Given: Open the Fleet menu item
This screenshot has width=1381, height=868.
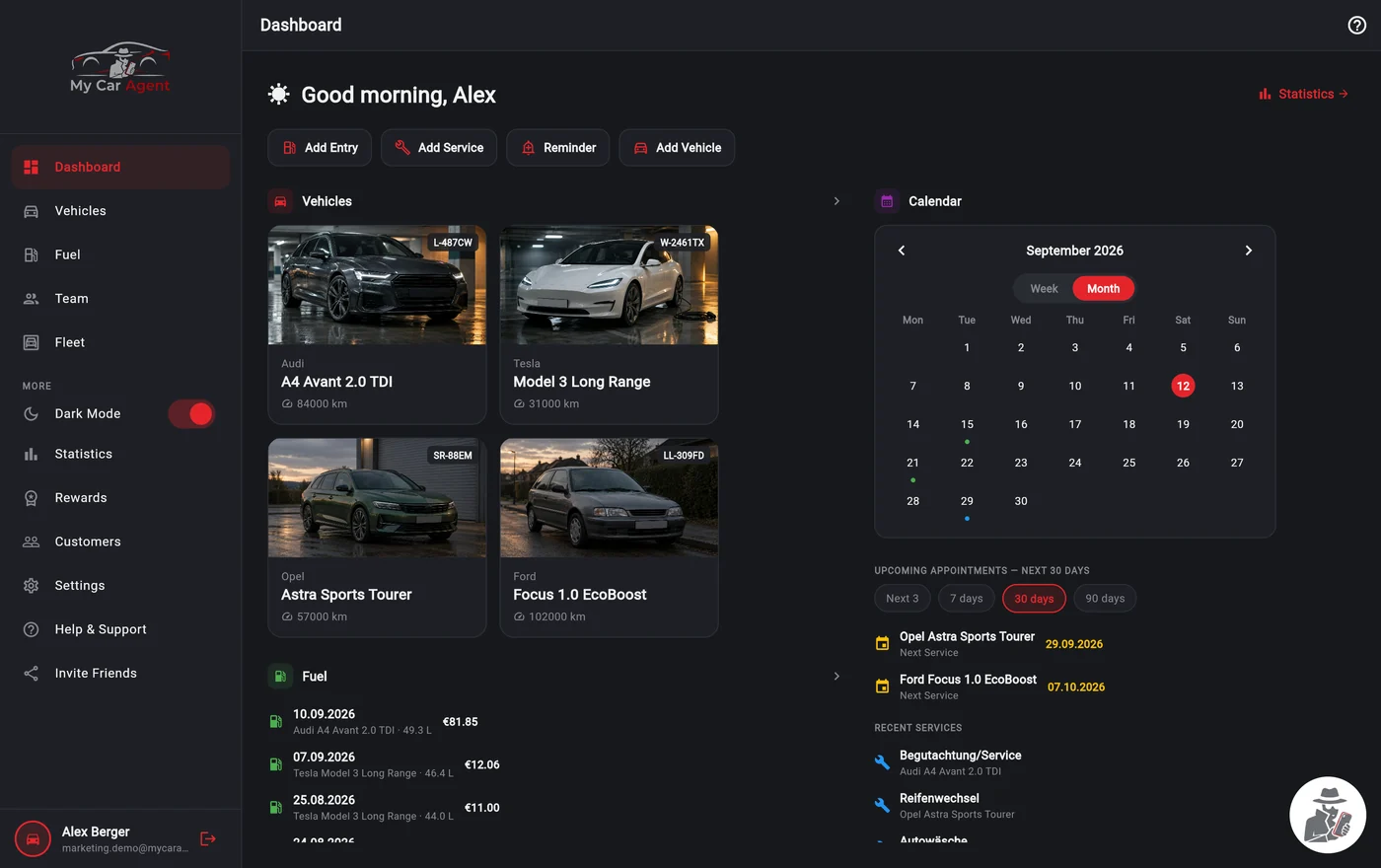Looking at the screenshot, I should pyautogui.click(x=120, y=342).
